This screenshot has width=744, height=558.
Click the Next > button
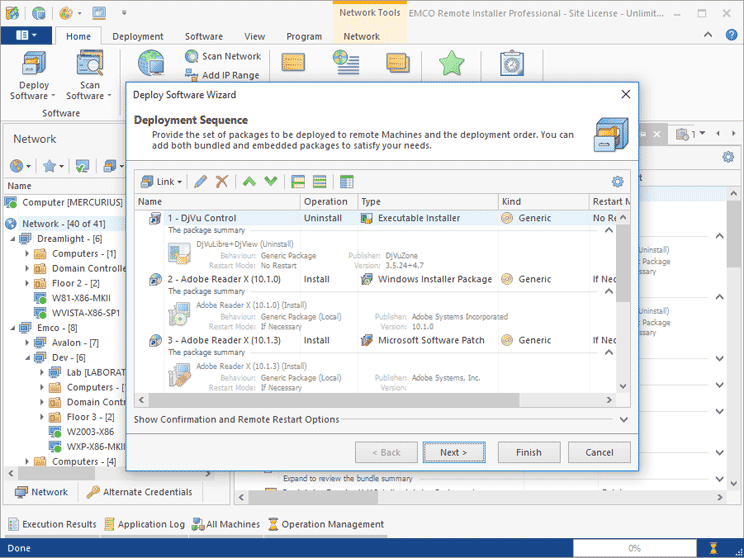pos(453,452)
